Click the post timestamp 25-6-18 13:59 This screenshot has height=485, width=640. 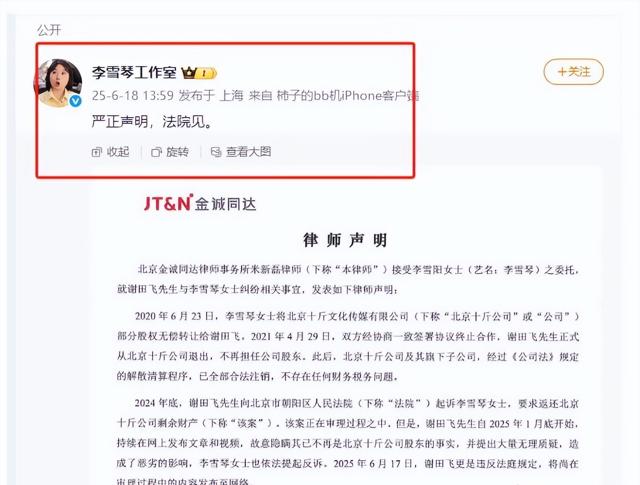133,96
